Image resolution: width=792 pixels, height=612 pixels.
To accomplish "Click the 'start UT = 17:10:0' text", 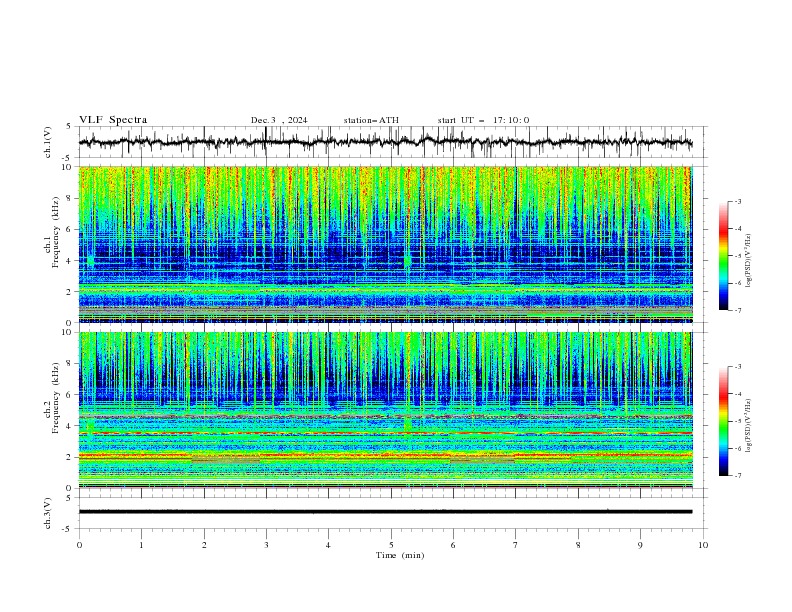I will point(483,120).
